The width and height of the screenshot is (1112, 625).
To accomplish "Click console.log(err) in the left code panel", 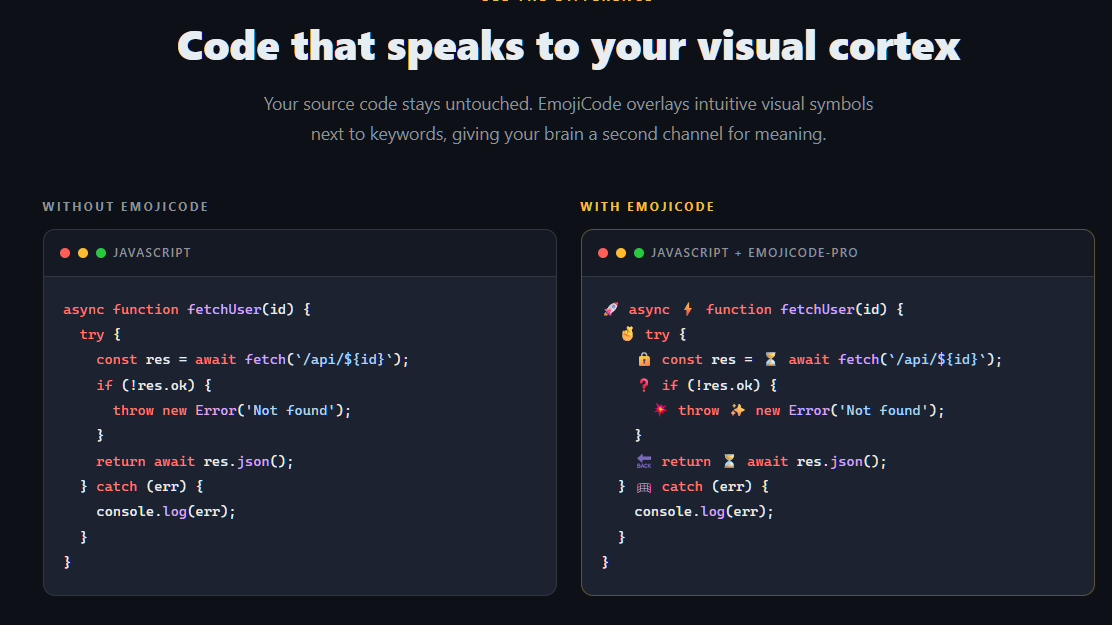I will (x=166, y=511).
